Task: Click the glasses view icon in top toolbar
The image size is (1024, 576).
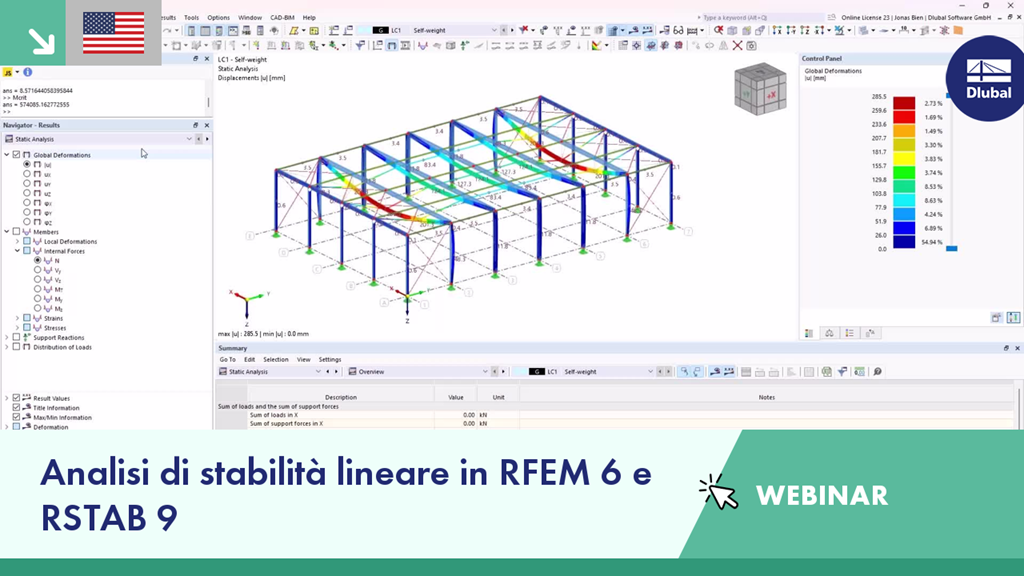Action: 679,31
